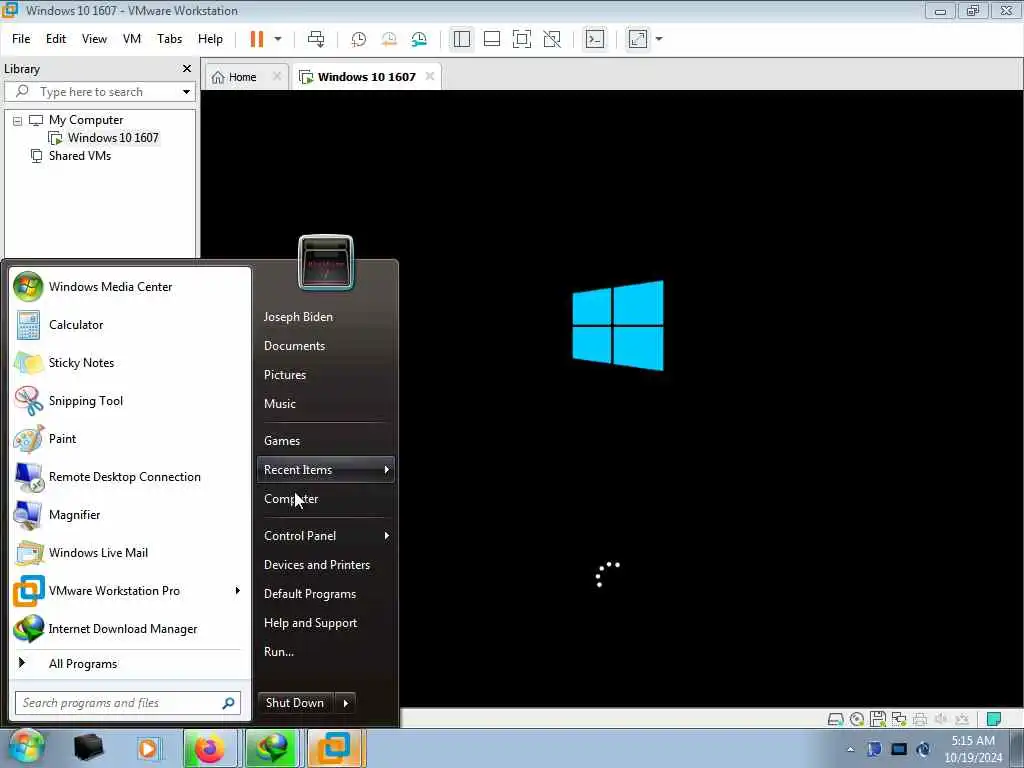Click the teal message log note icon
Image resolution: width=1024 pixels, height=768 pixels.
pos(993,719)
